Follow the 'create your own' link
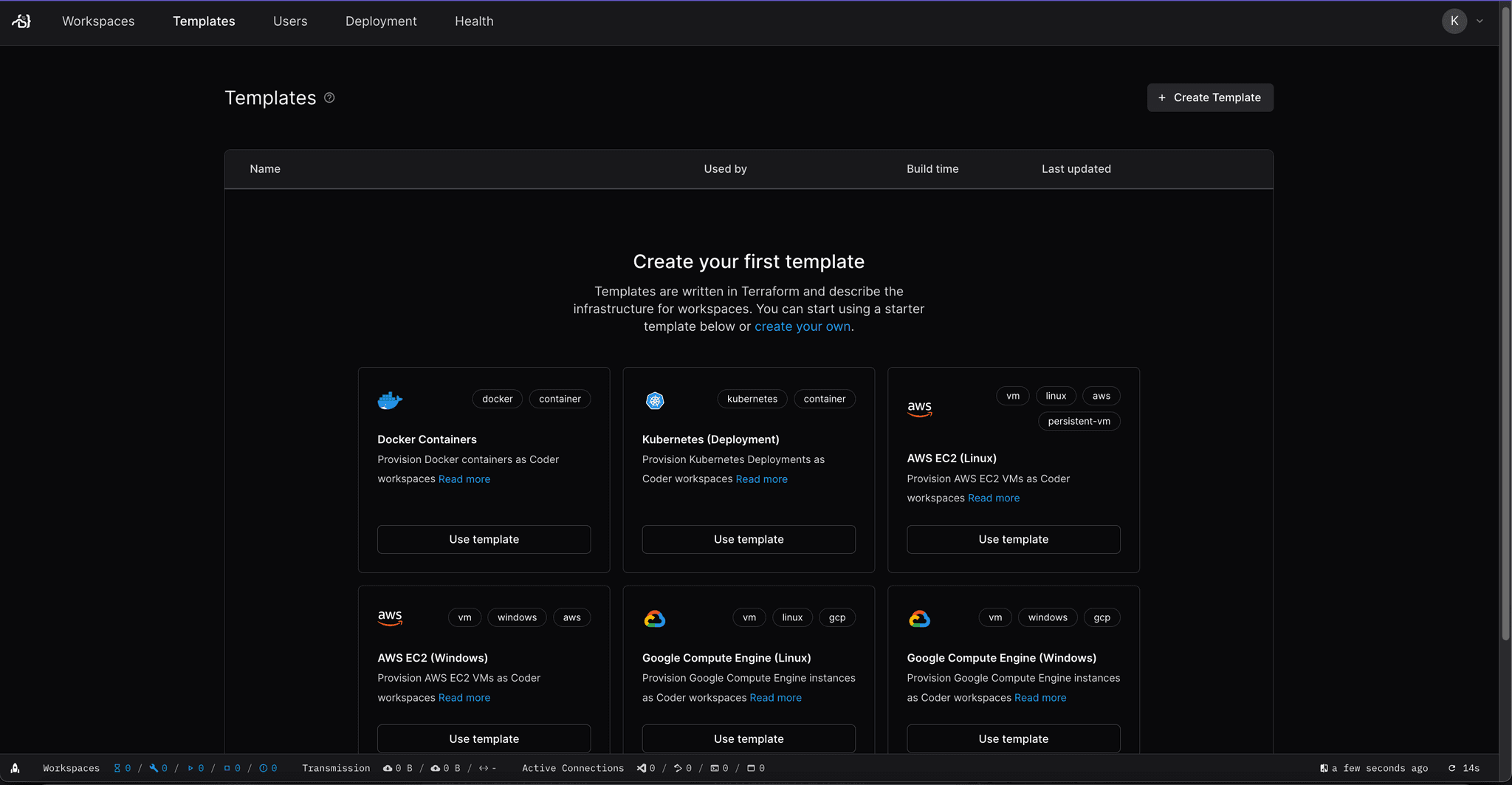Screen dimensions: 1512x785 pyautogui.click(x=803, y=326)
